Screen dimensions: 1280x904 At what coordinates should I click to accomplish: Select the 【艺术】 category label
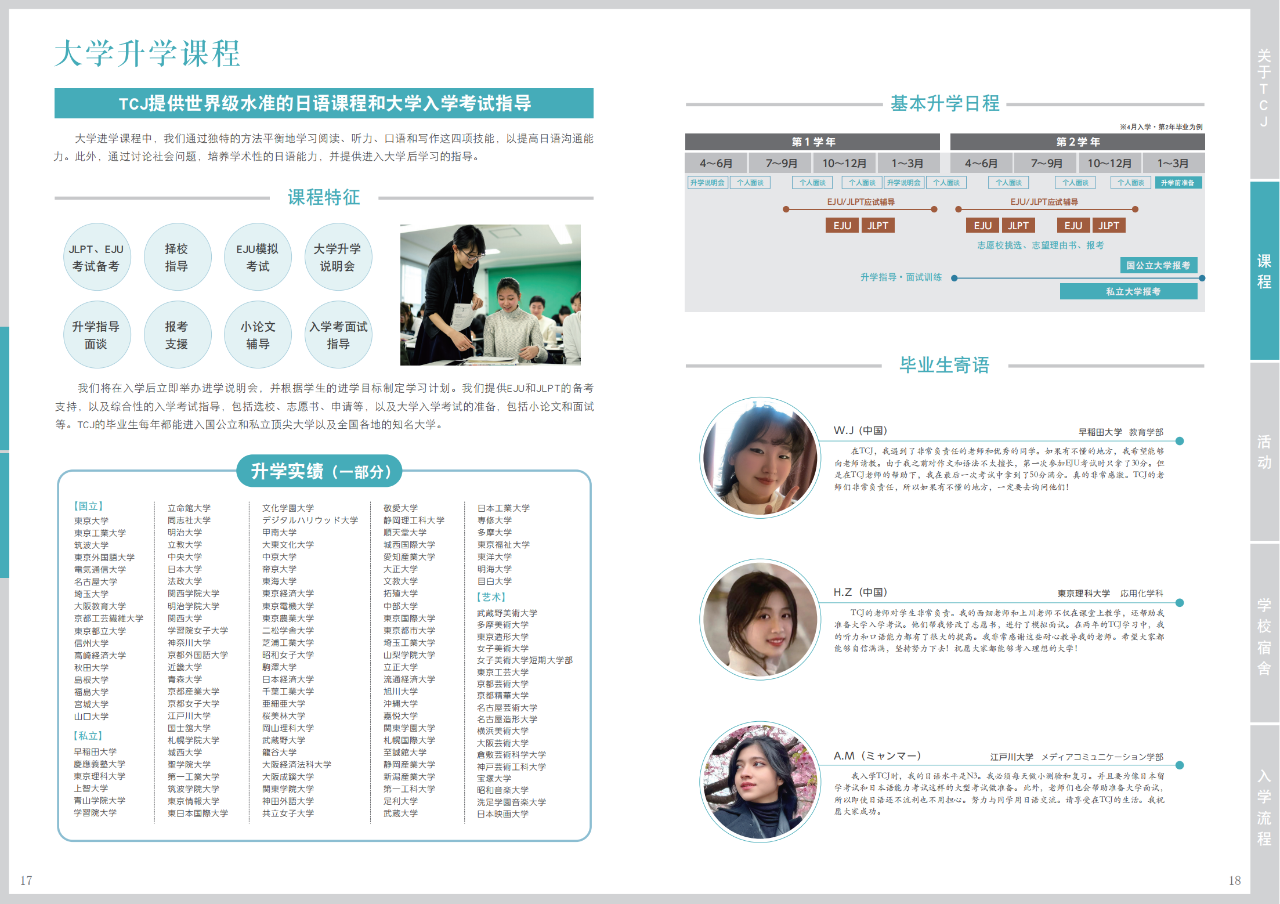[x=492, y=597]
